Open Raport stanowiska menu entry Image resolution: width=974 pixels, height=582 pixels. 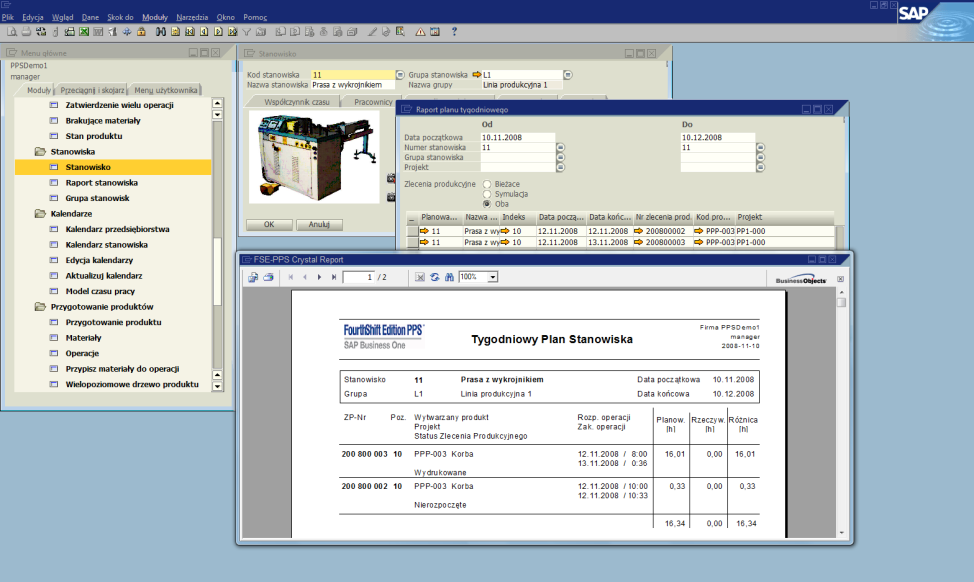[101, 183]
